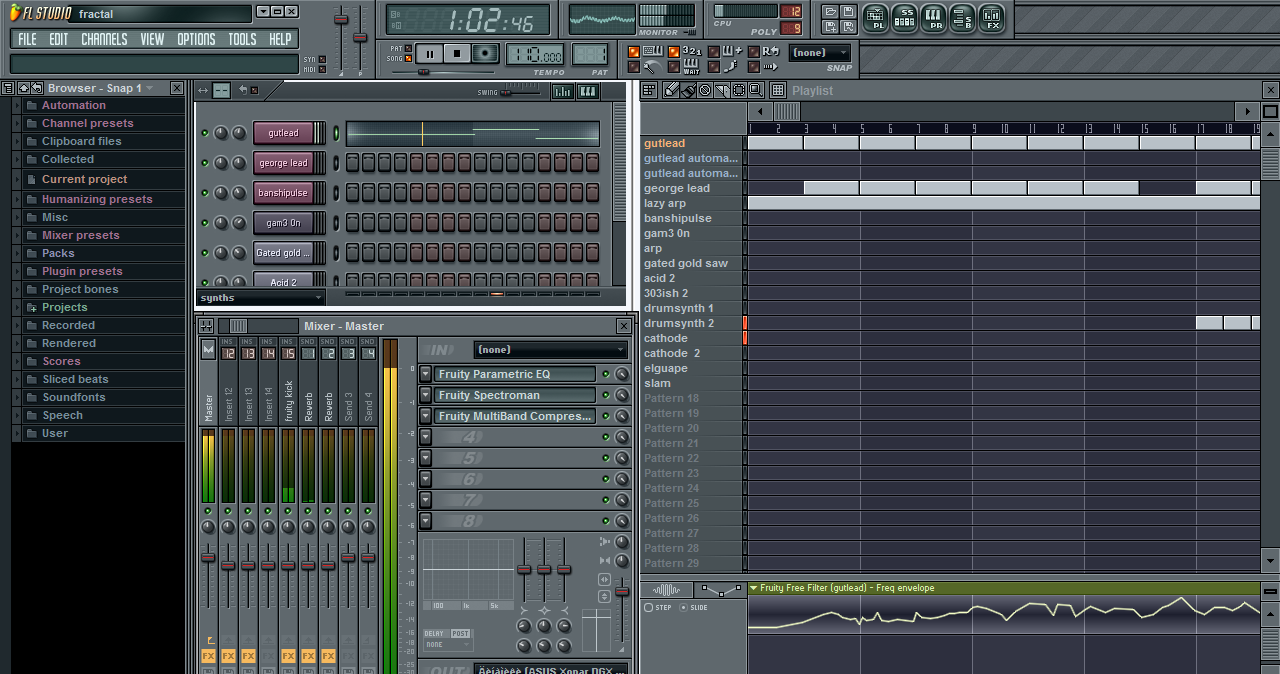Open the VIEW menu
The image size is (1280, 674).
152,39
